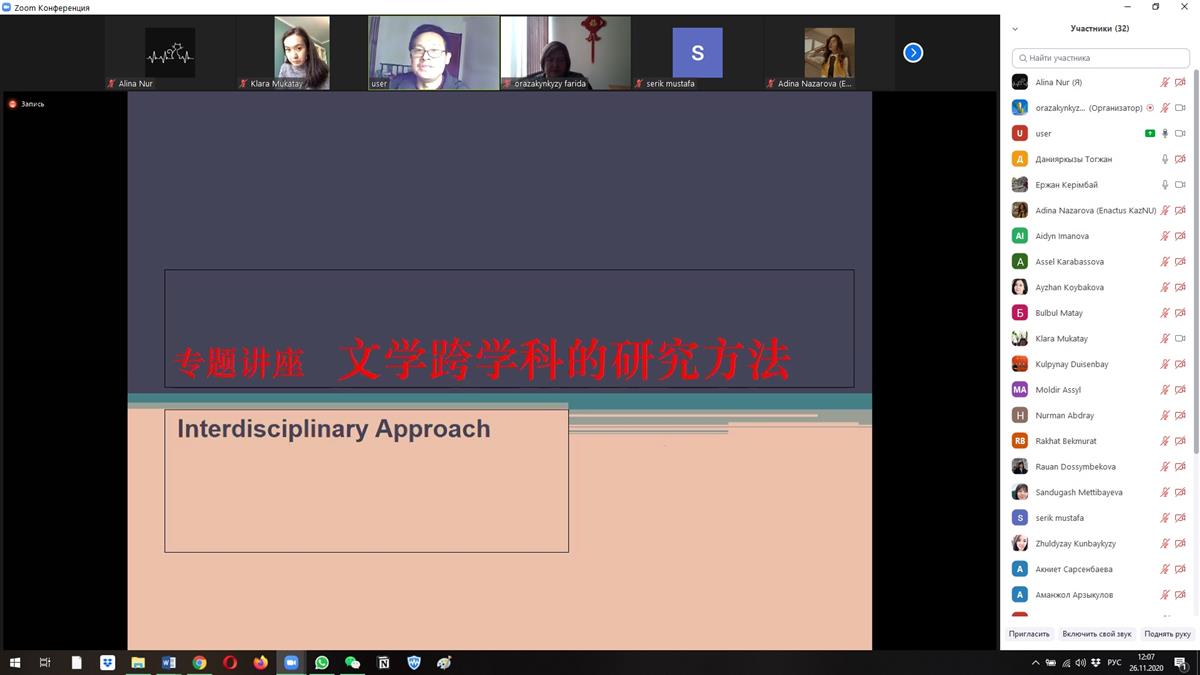Toggle raise hand with "Поднять руку"
The width and height of the screenshot is (1200, 675).
[1167, 634]
